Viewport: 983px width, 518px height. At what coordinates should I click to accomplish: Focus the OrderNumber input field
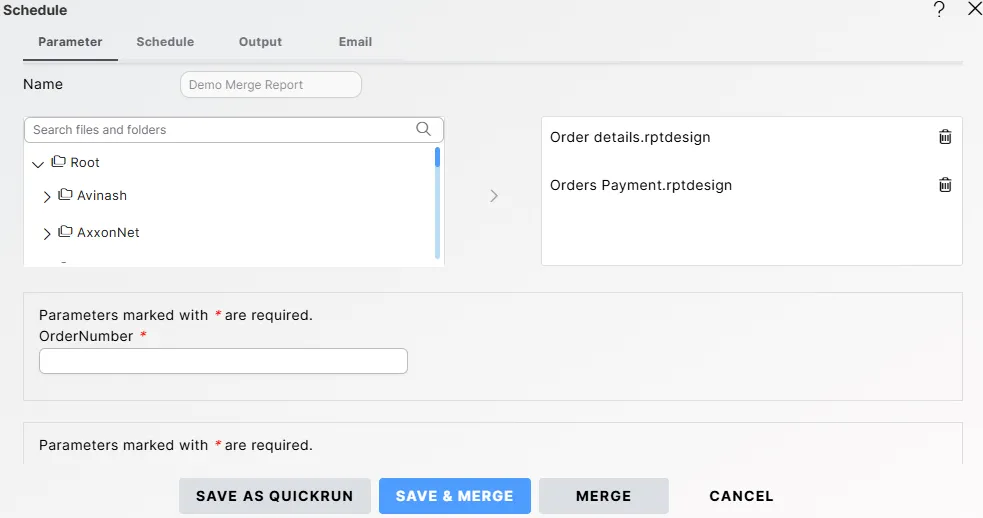point(223,361)
